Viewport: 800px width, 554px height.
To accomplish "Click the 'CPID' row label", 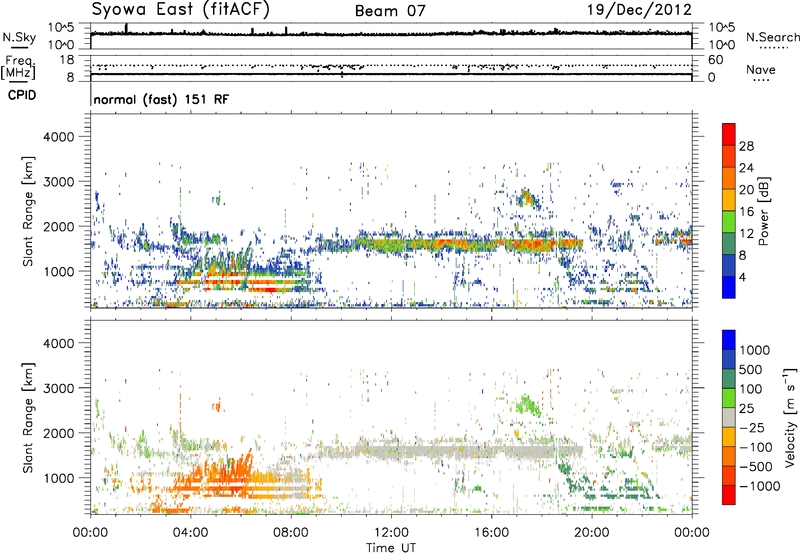I will [x=22, y=95].
